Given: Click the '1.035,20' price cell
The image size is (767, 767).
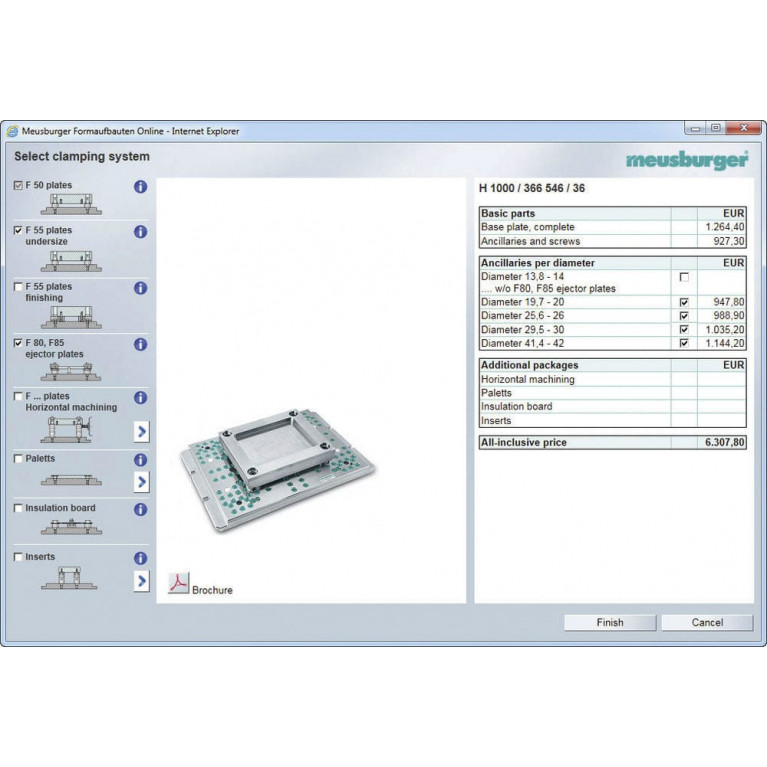Looking at the screenshot, I should pos(724,330).
